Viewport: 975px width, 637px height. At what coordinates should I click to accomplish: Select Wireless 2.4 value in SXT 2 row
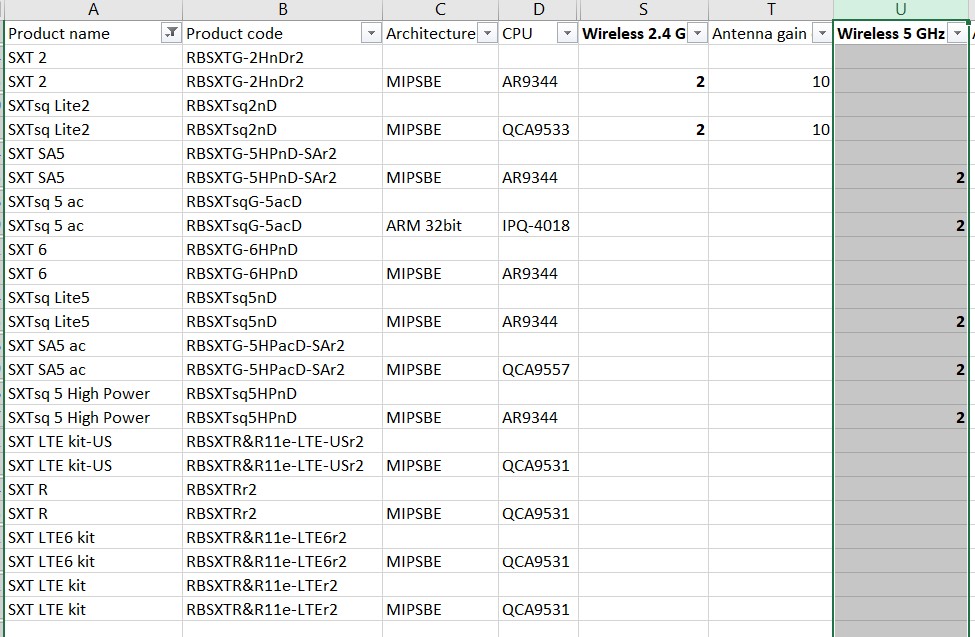point(644,81)
